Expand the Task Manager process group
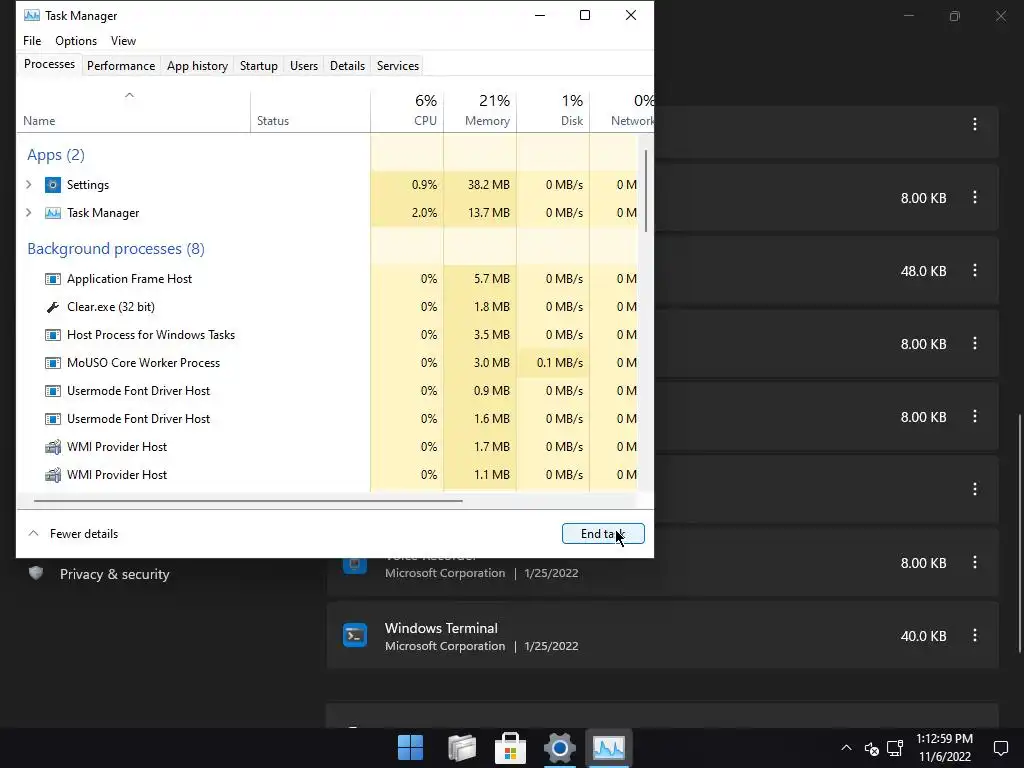This screenshot has height=768, width=1024. (29, 213)
